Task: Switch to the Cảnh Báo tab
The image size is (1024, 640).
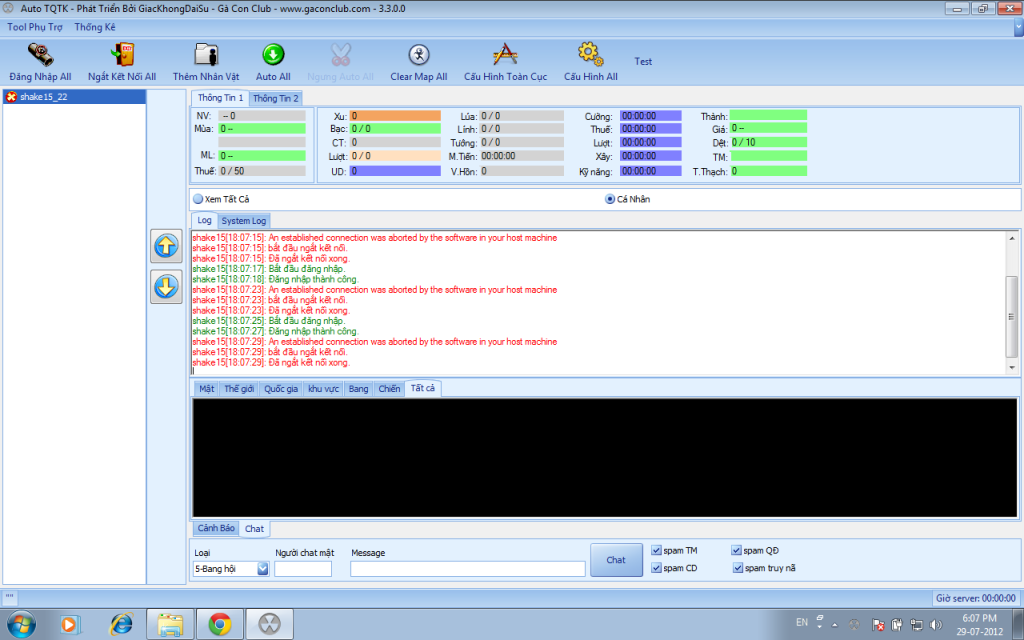Action: [x=216, y=528]
